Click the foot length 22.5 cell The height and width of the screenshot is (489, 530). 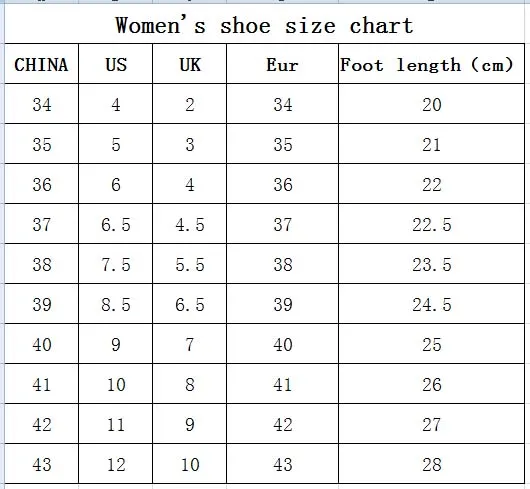[432, 224]
